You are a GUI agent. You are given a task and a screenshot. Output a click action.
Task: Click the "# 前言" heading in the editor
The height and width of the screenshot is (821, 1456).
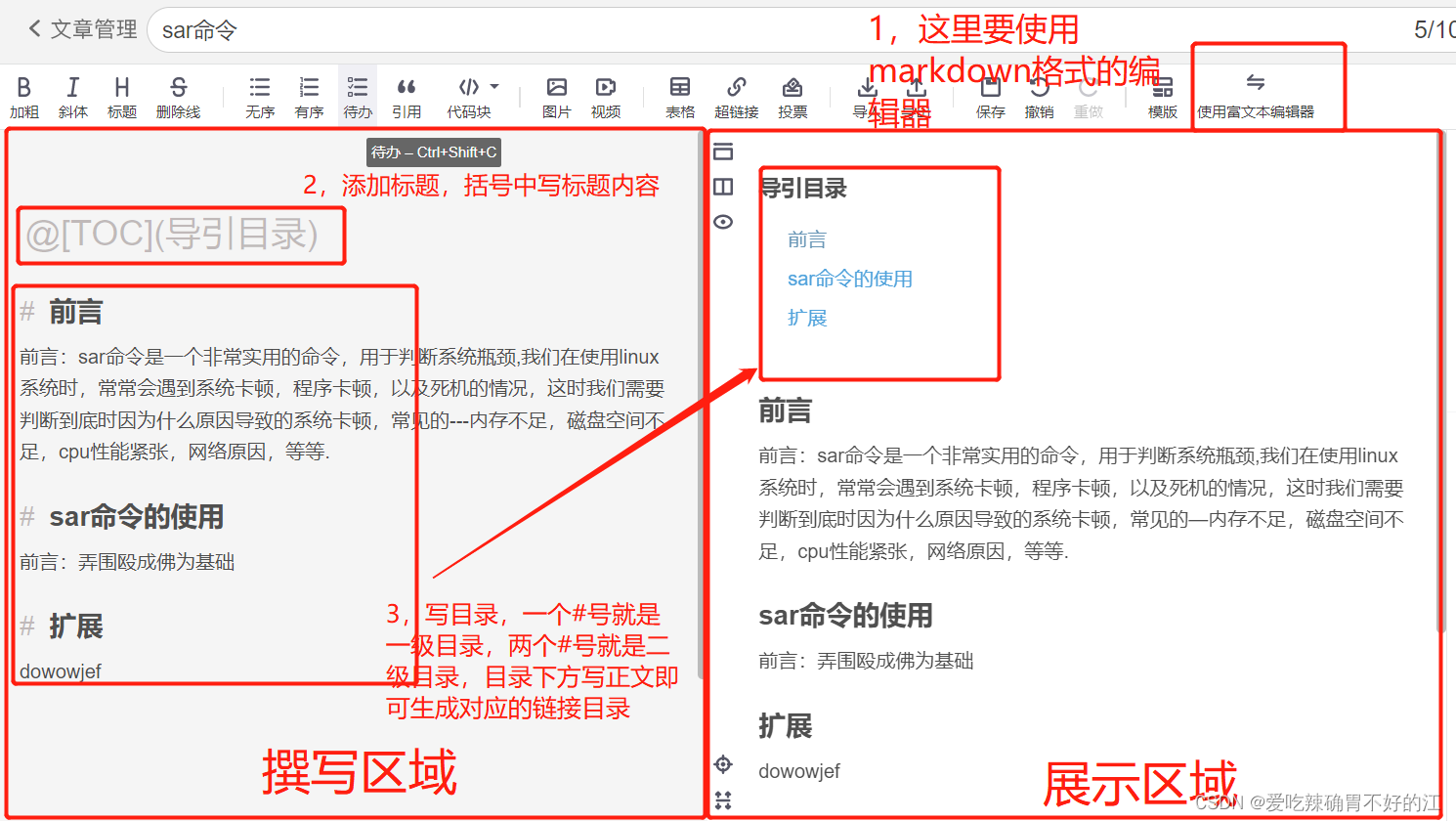point(62,313)
